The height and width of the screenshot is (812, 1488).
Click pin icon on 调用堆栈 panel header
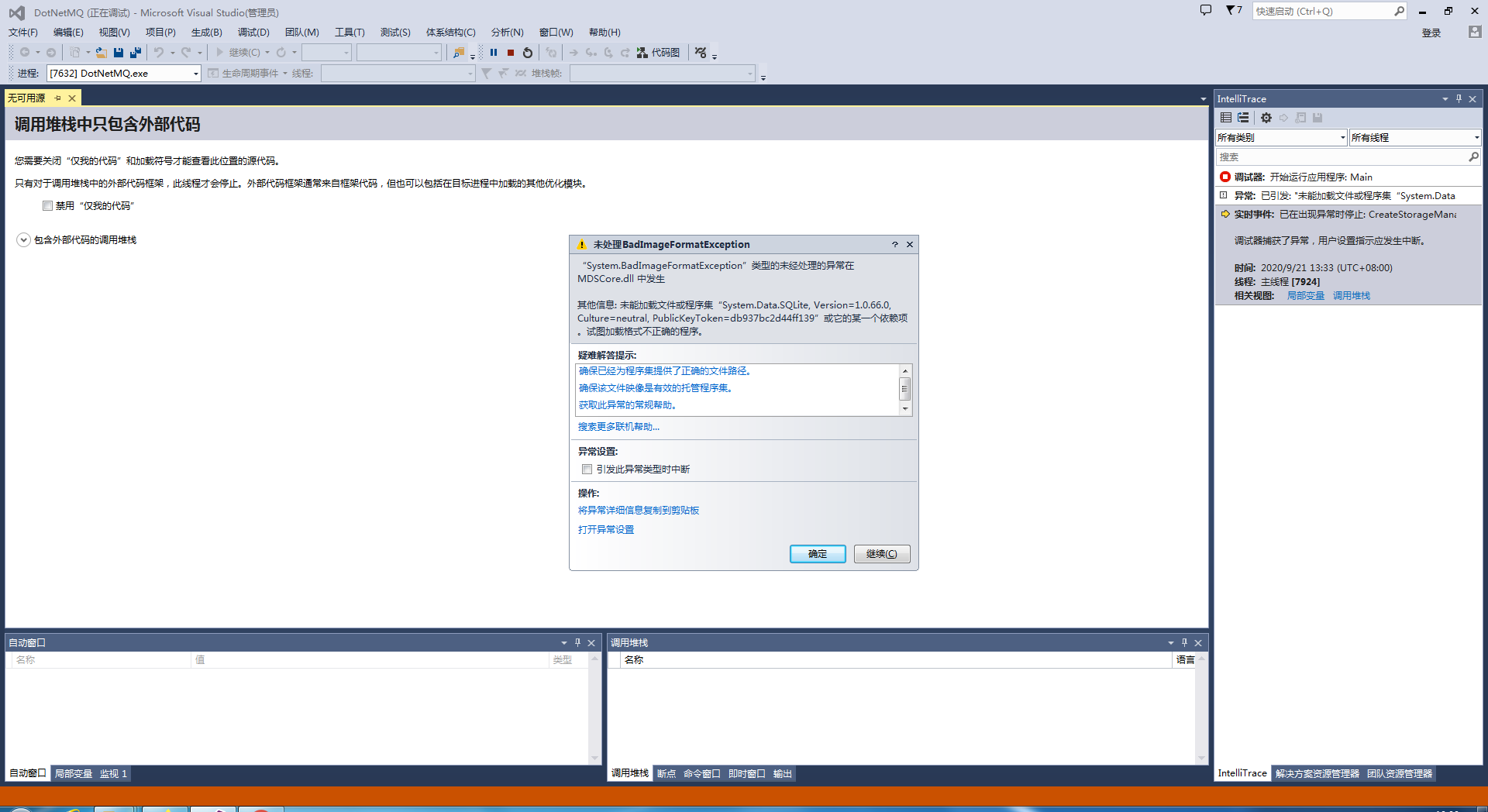pyautogui.click(x=1184, y=642)
